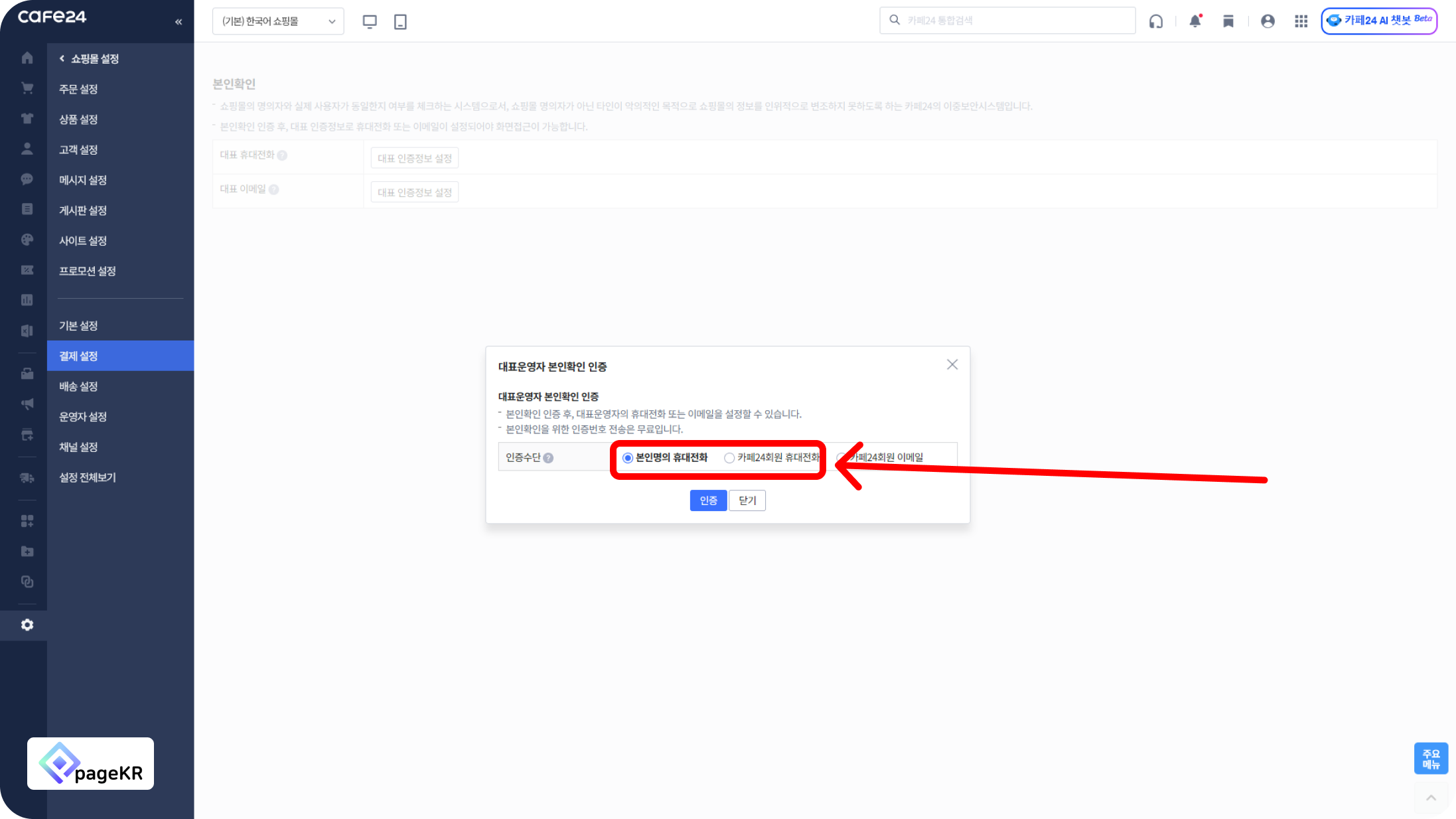Select 카페24회원 휴대전화 radio option

729,458
